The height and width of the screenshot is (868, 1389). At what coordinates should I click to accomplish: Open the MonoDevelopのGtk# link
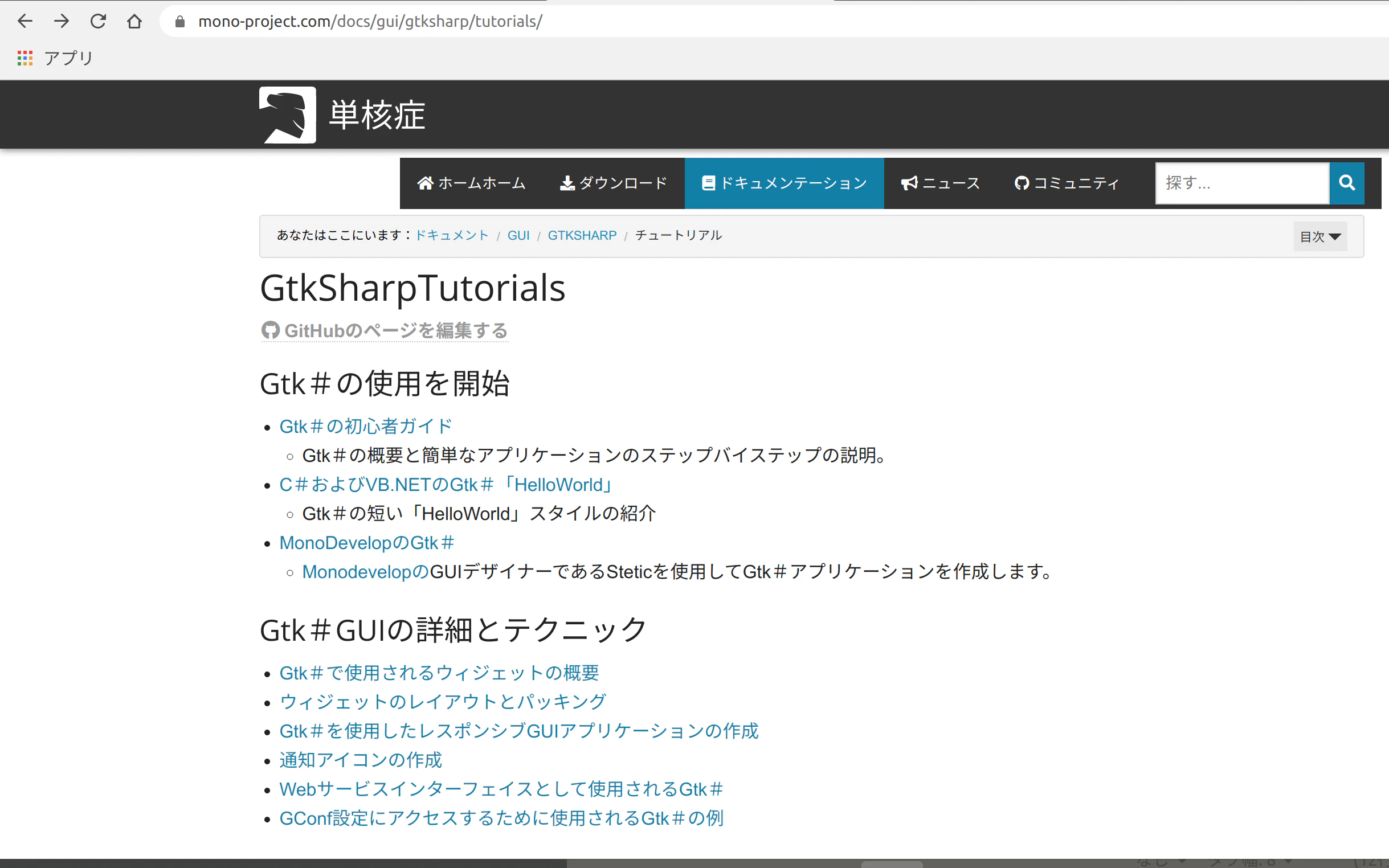[367, 542]
